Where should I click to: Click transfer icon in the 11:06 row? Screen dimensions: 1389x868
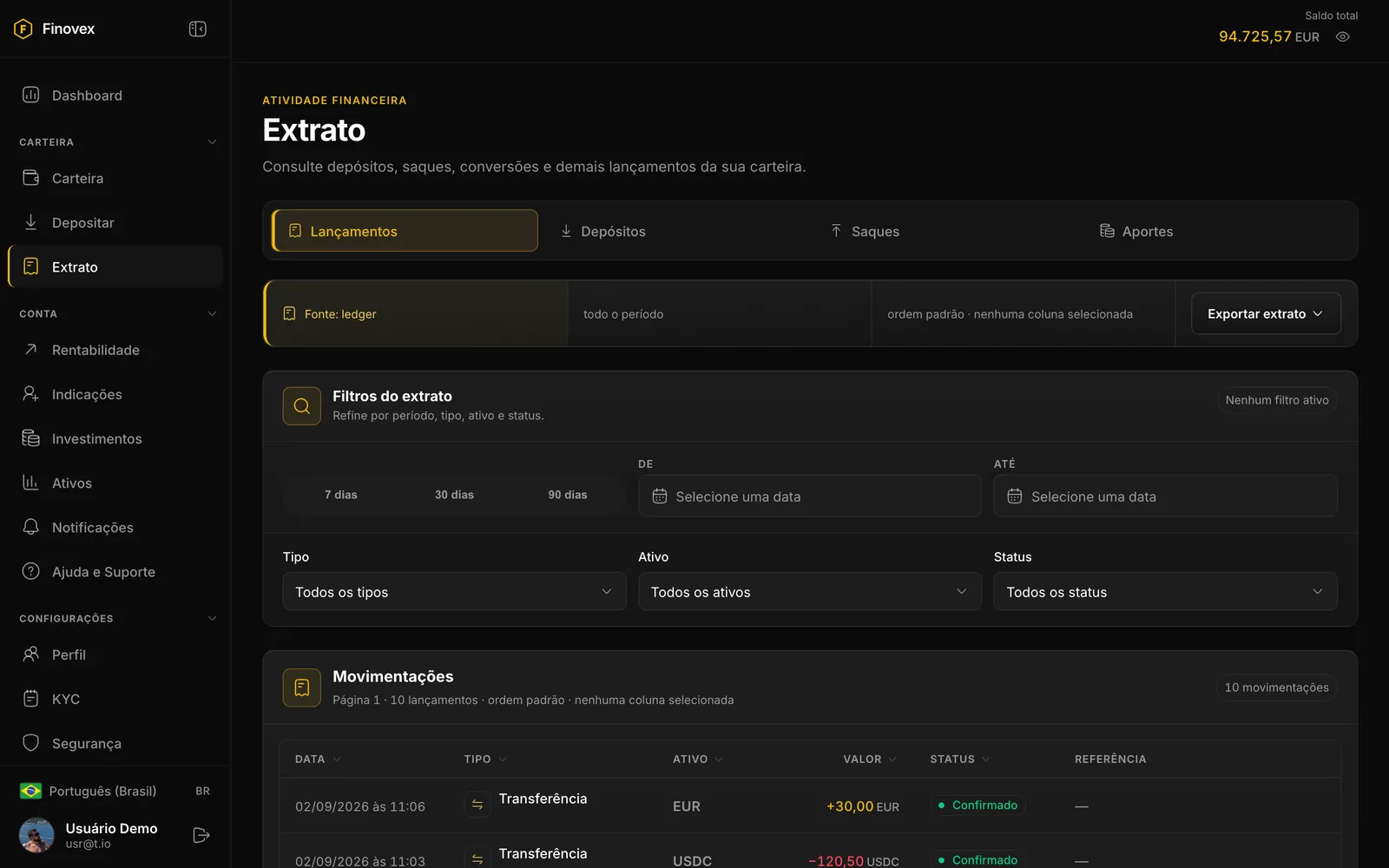click(477, 806)
